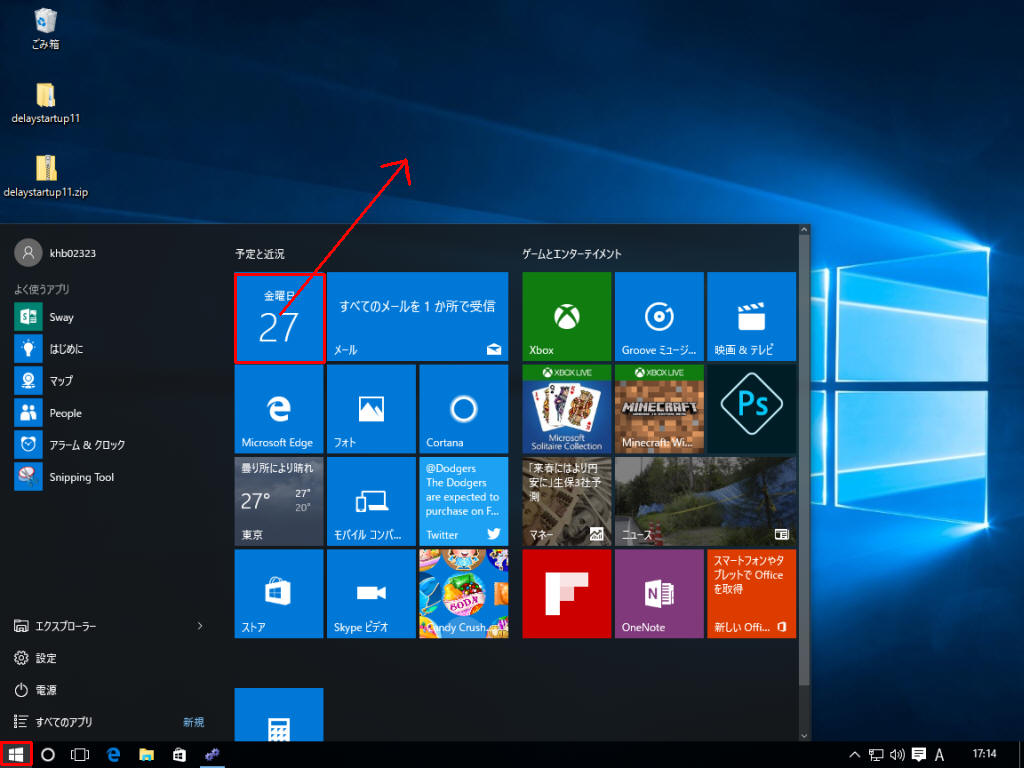Launch Sway from most used apps
The height and width of the screenshot is (768, 1024).
pos(111,317)
